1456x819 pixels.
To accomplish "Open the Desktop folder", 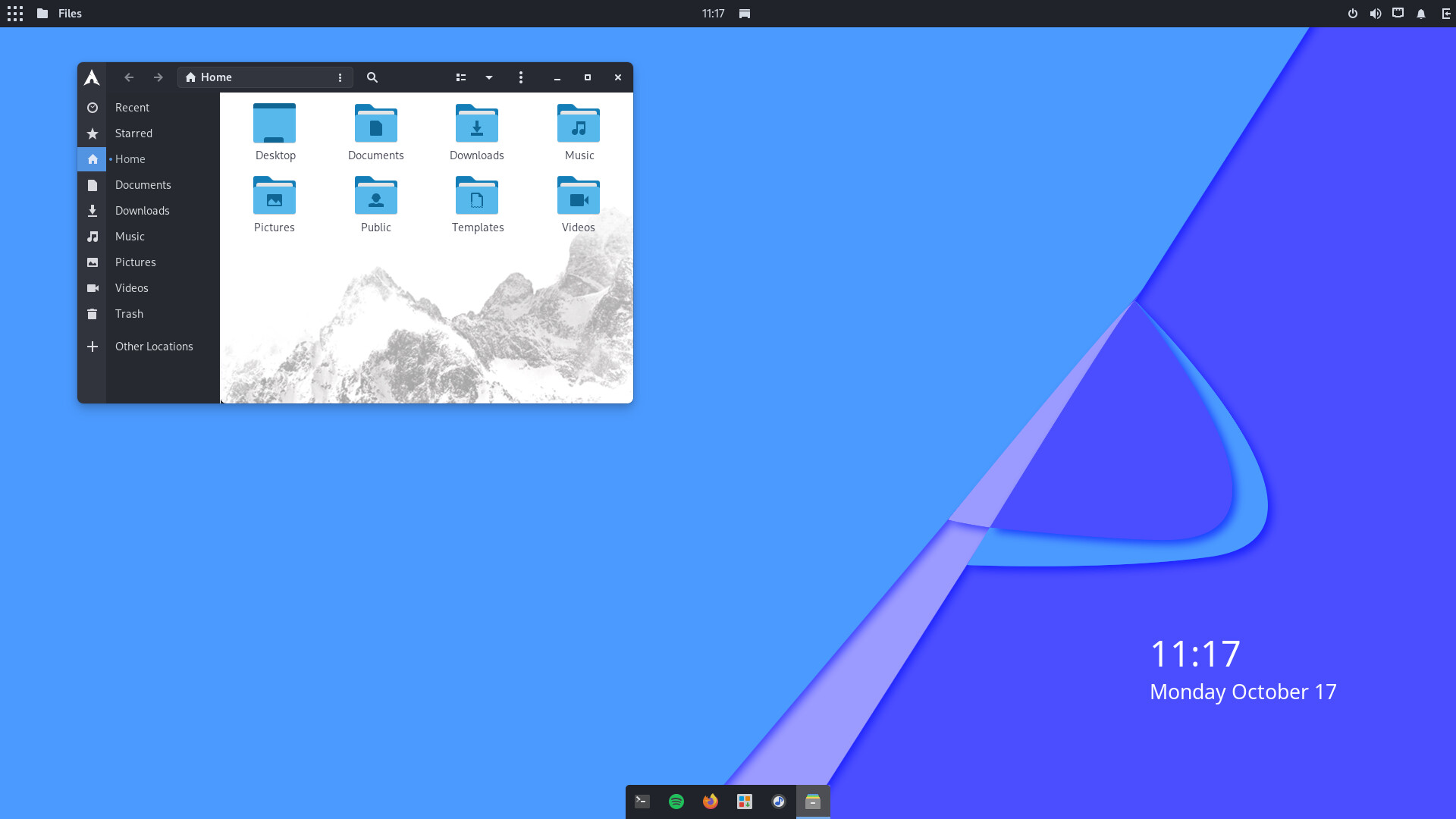I will [275, 132].
